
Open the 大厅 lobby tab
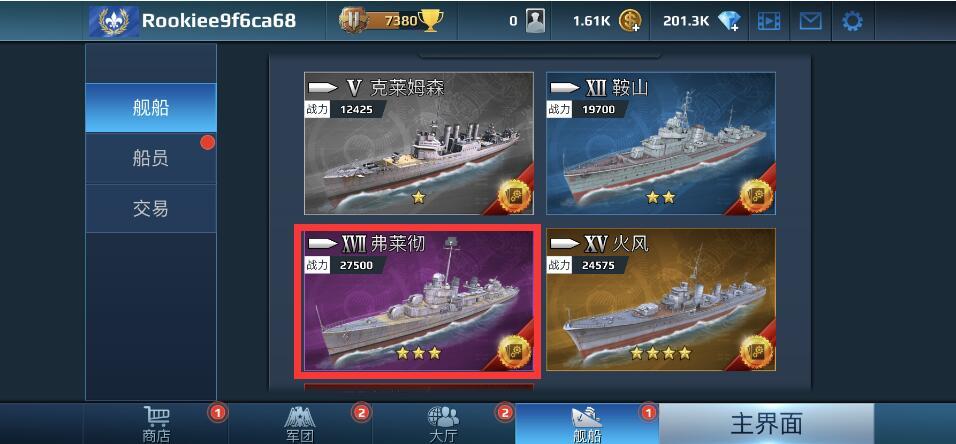(444, 424)
